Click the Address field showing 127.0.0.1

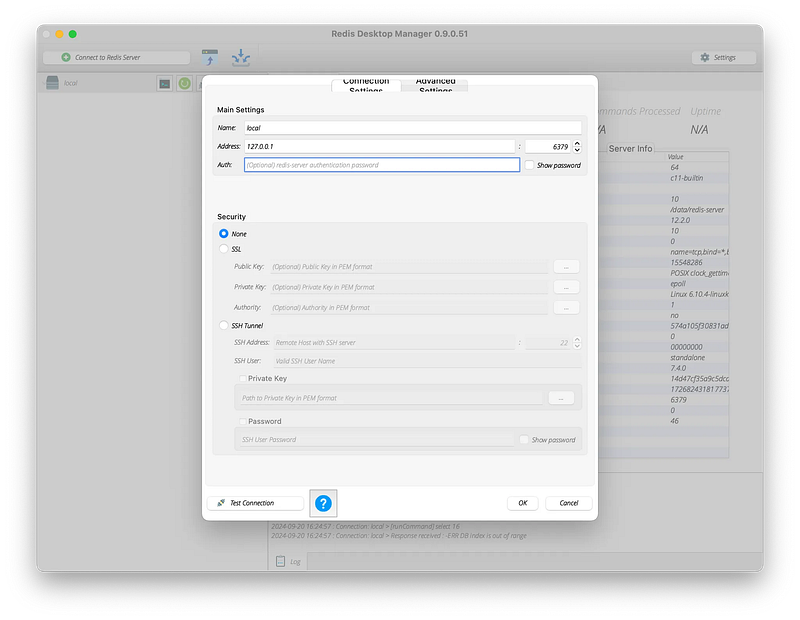click(380, 146)
